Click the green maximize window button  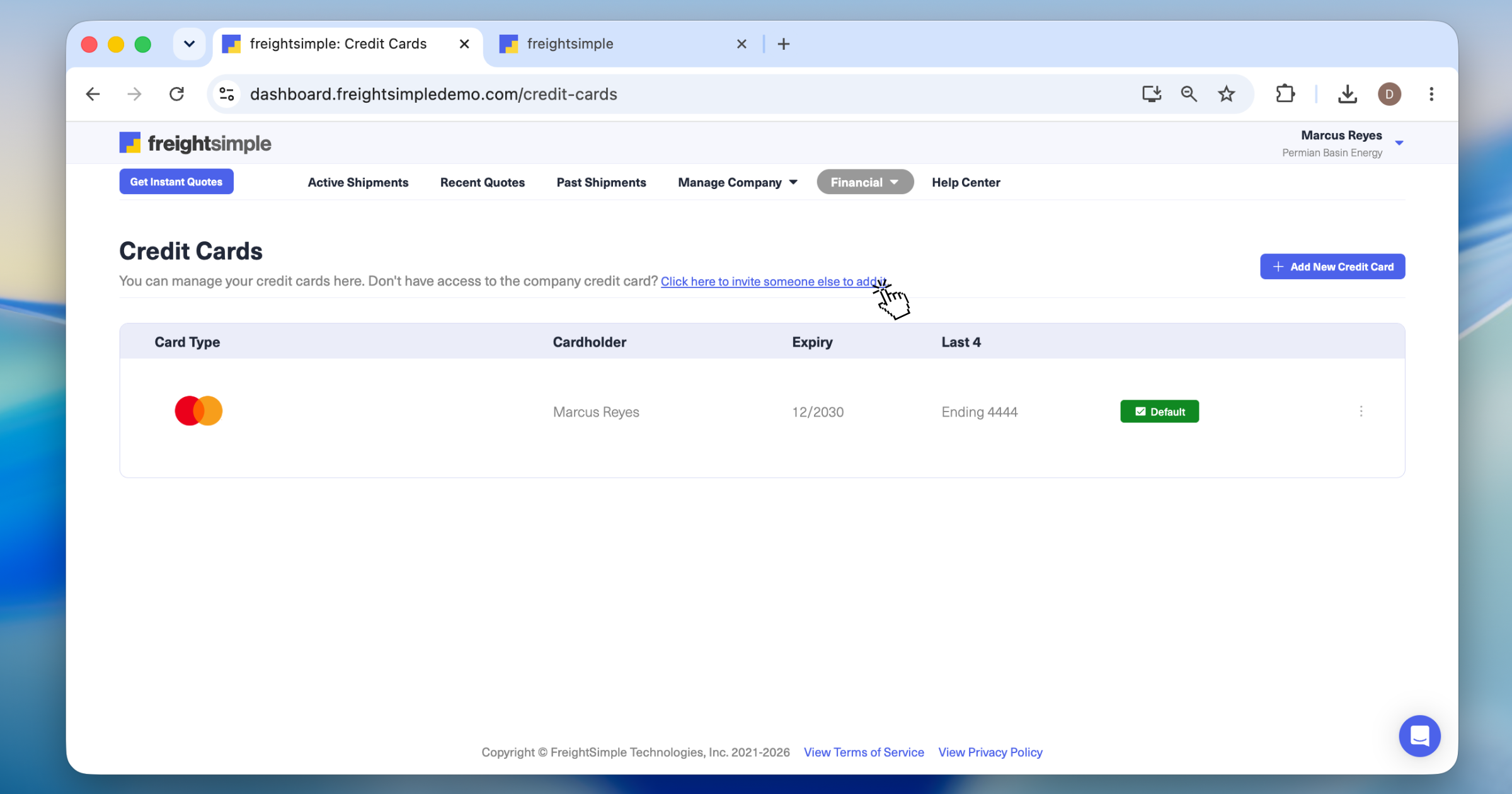coord(143,44)
